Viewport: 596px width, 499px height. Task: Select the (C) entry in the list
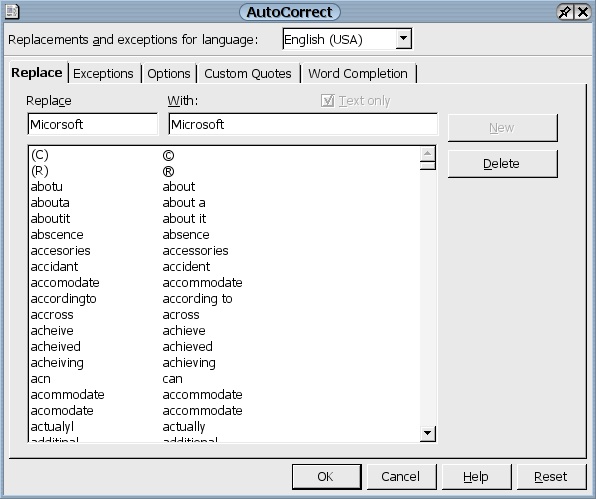tap(225, 155)
